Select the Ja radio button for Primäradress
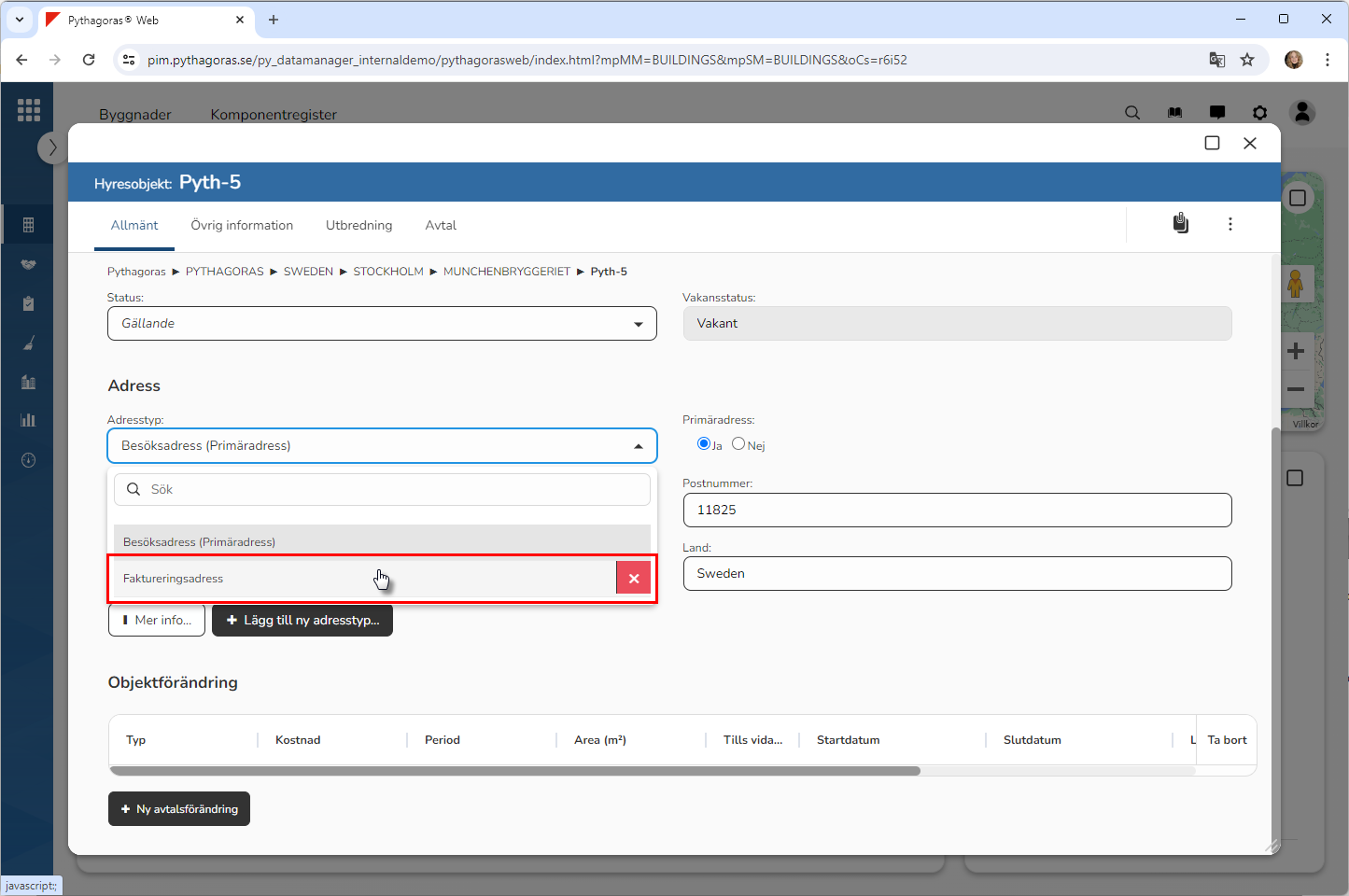Screen dimensions: 1349x896 (x=704, y=444)
